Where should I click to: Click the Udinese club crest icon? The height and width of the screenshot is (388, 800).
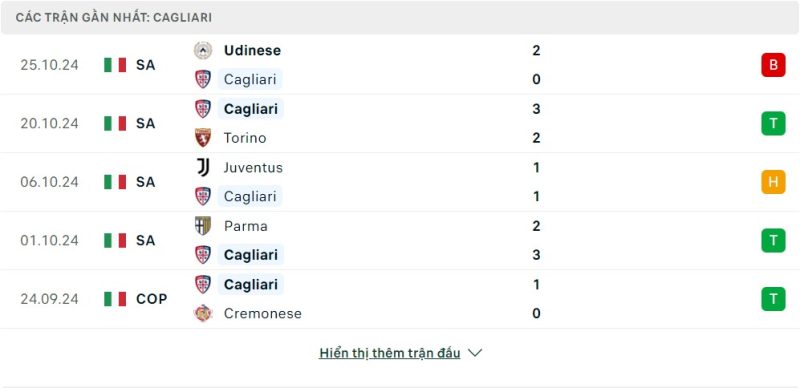pos(203,51)
